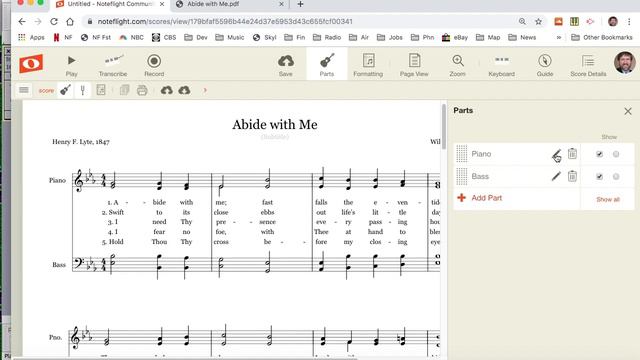Open a new browser tab

300,4
